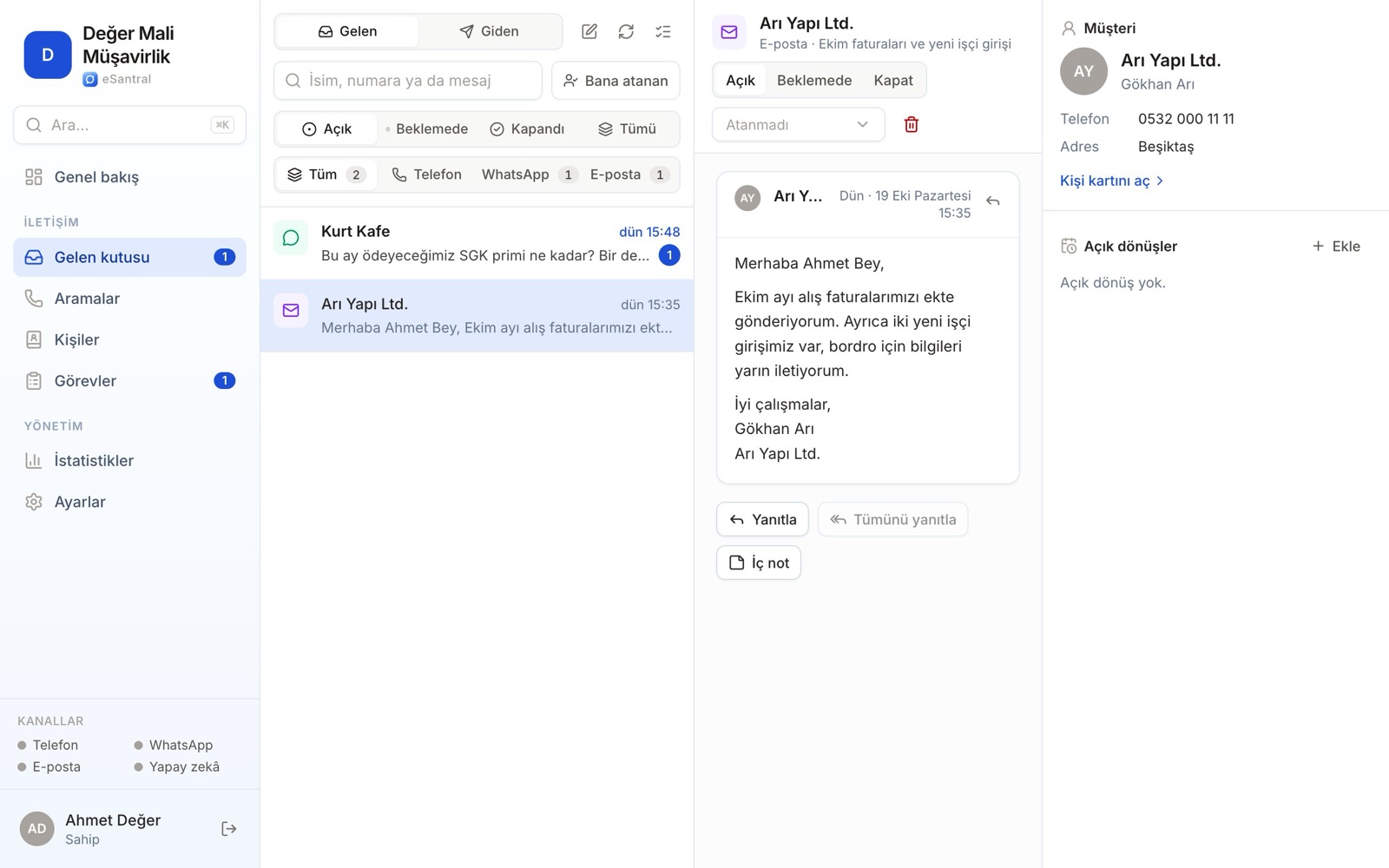Click the Kurt Kafe WhatsApp chat icon
The width and height of the screenshot is (1389, 868).
[291, 238]
